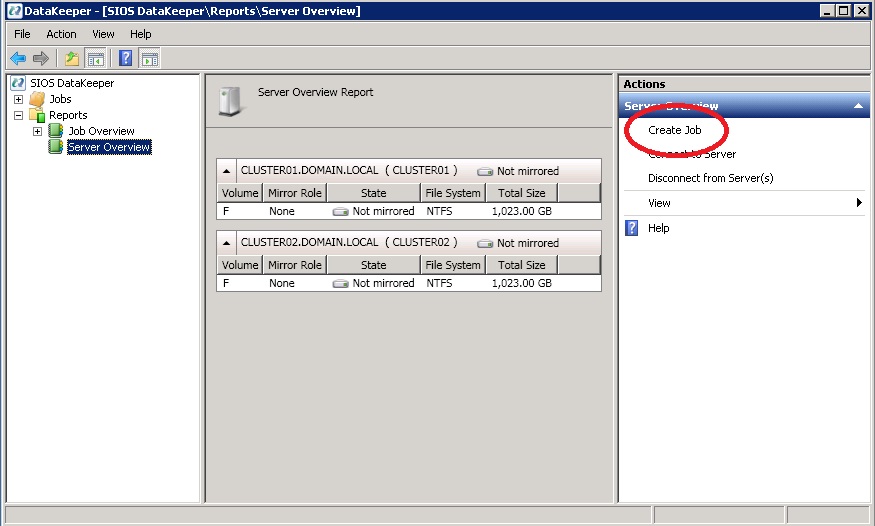Screen dimensions: 875x526
Task: Click disk icon in CLUSTER02 State cell
Action: (340, 283)
